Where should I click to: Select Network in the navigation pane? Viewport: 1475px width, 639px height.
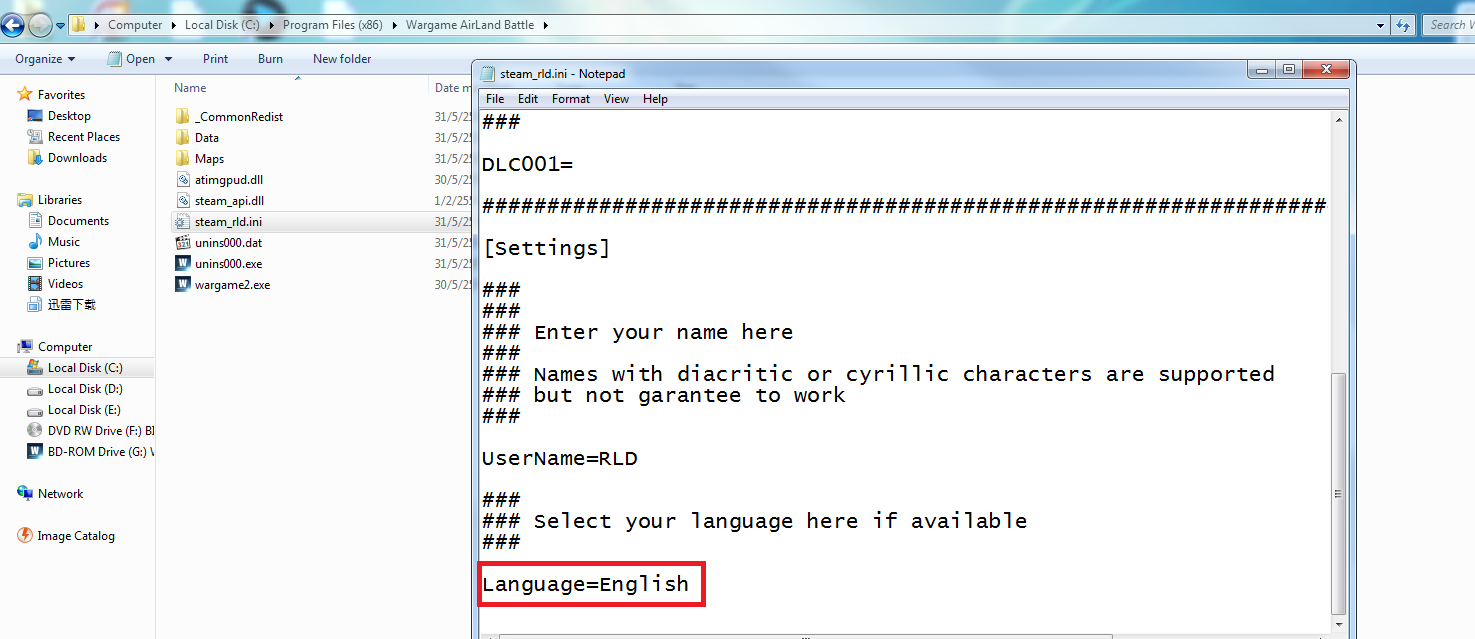[60, 494]
